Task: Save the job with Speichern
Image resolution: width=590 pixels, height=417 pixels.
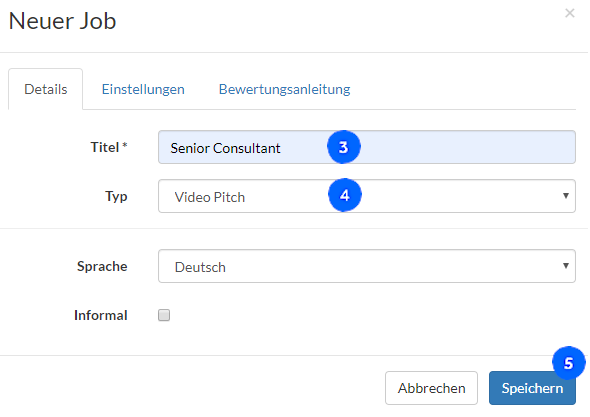Action: [x=532, y=388]
